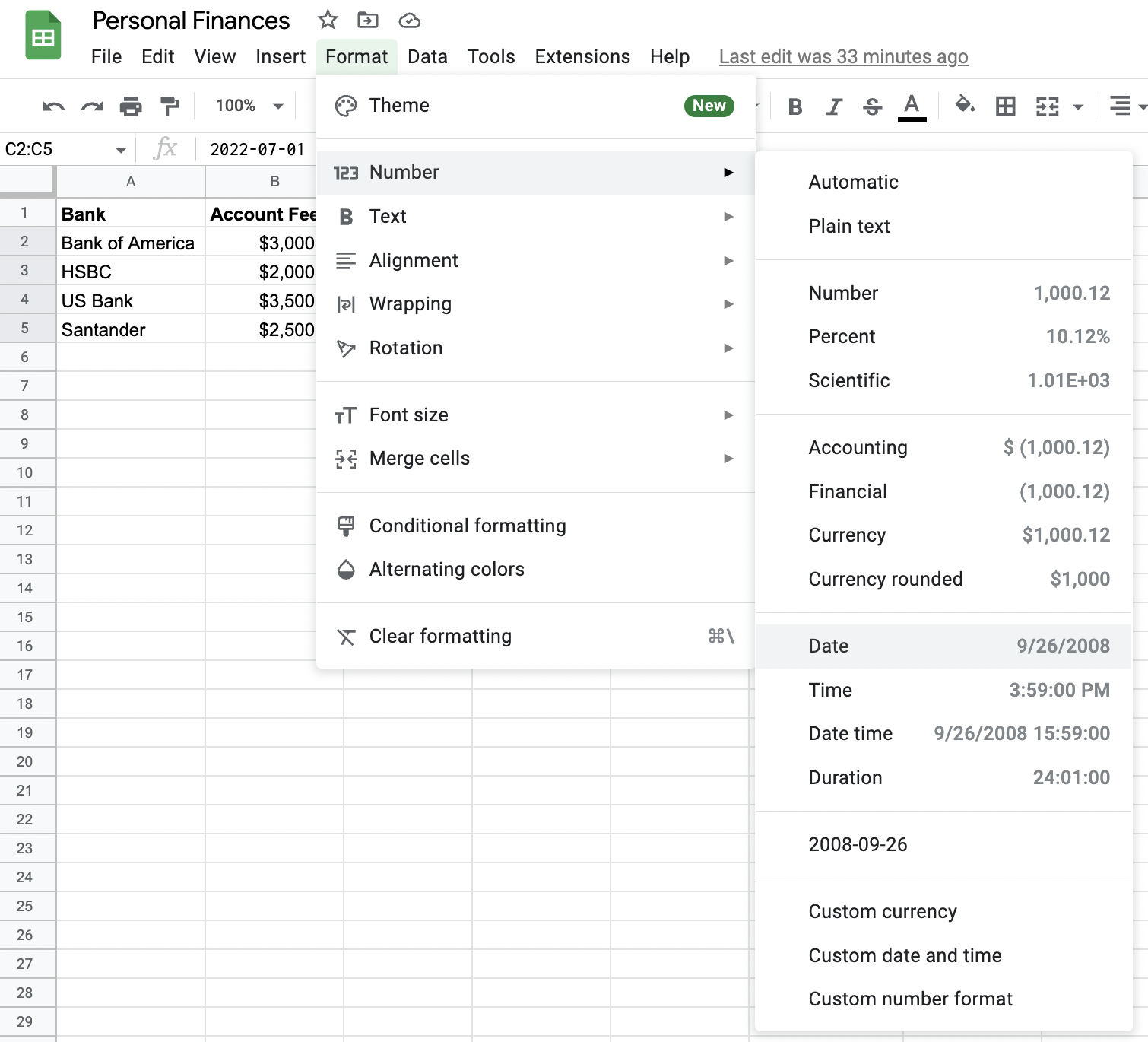Viewport: 1148px width, 1042px height.
Task: Click the redo arrow icon
Action: coord(92,106)
